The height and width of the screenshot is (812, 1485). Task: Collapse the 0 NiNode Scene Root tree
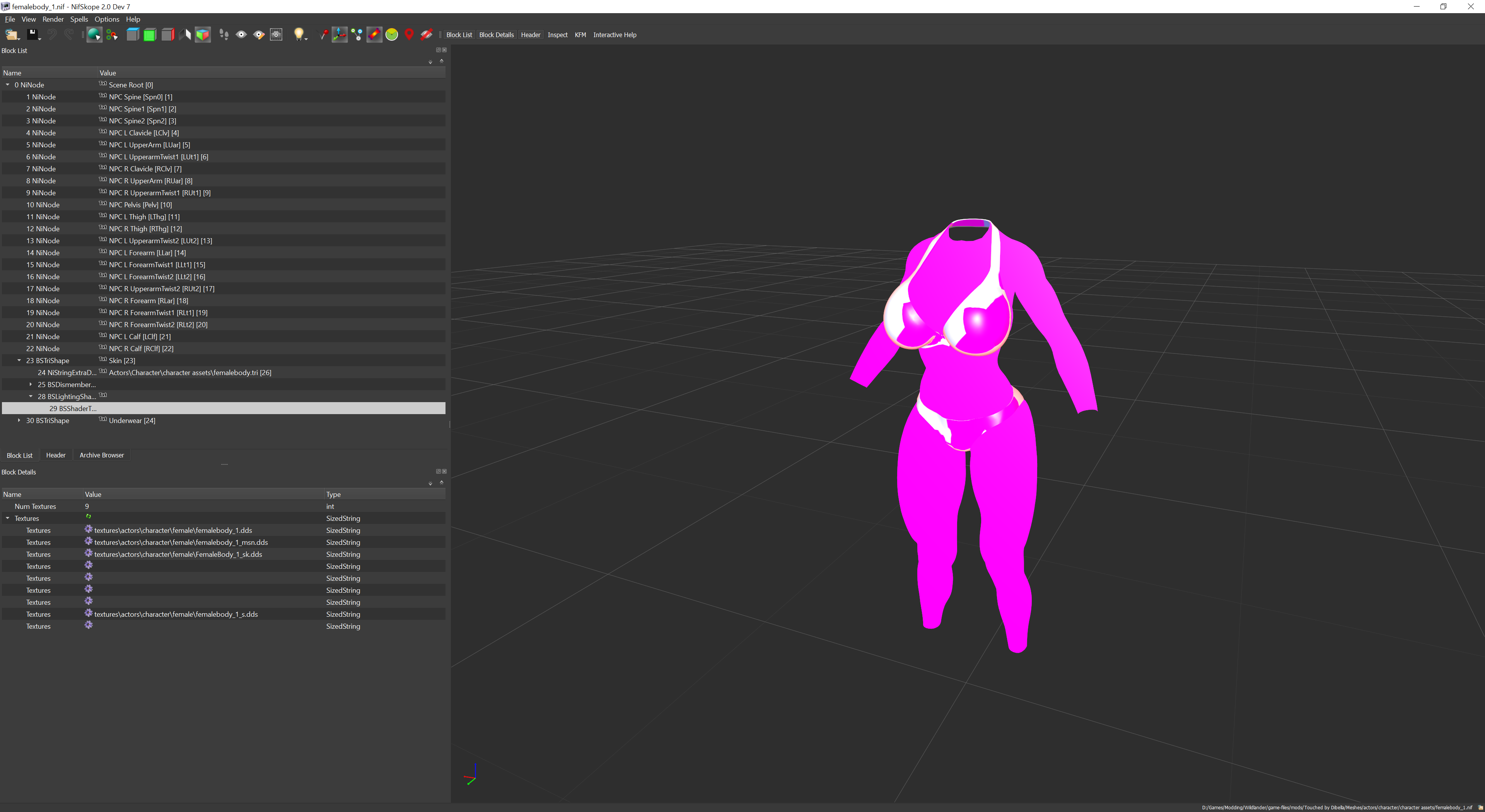tap(7, 85)
